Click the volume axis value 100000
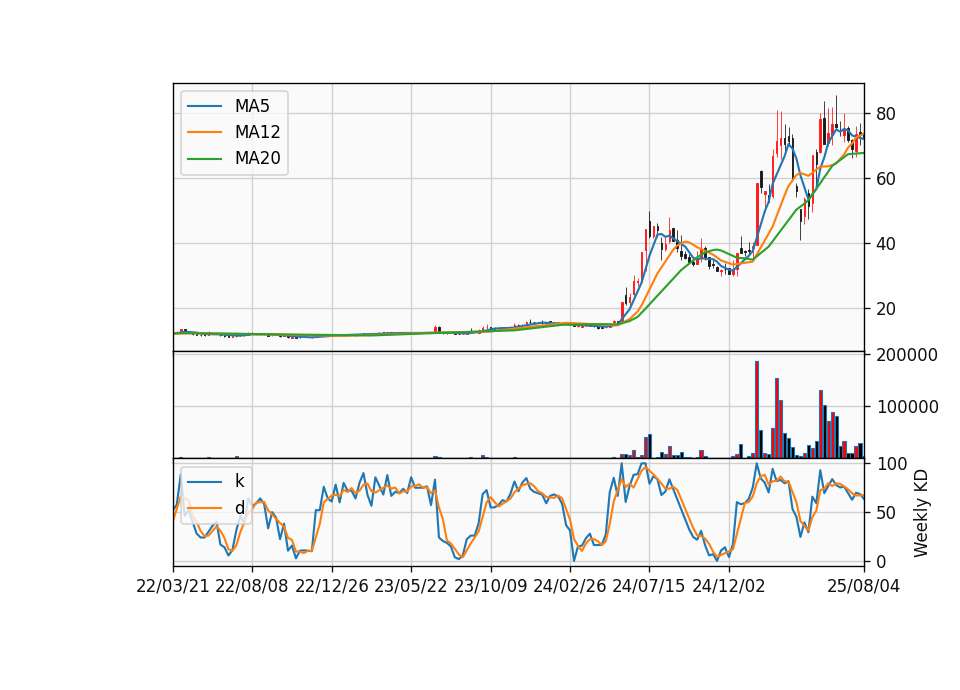Viewport: 960px width, 690px height. (907, 407)
